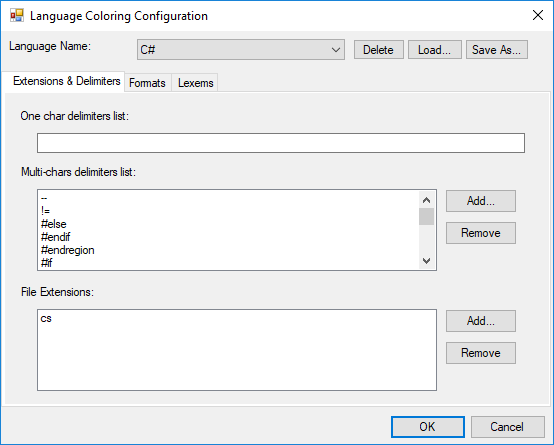Select the #endregion delimiter entry
The image size is (554, 445).
pyautogui.click(x=228, y=250)
